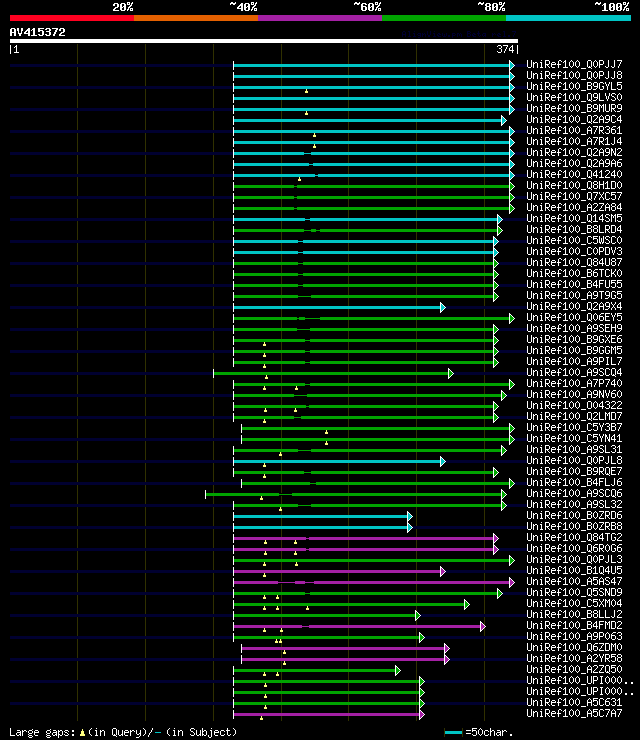Click the yellow gap marker on the UniRef100_B9GYL5 row
Image resolution: width=640 pixels, height=740 pixels.
[306, 91]
